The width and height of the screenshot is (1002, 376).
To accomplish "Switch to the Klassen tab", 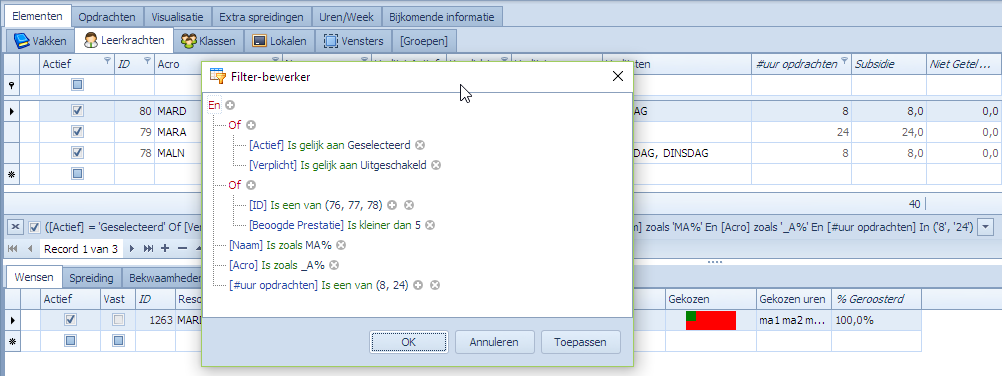I will click(208, 42).
